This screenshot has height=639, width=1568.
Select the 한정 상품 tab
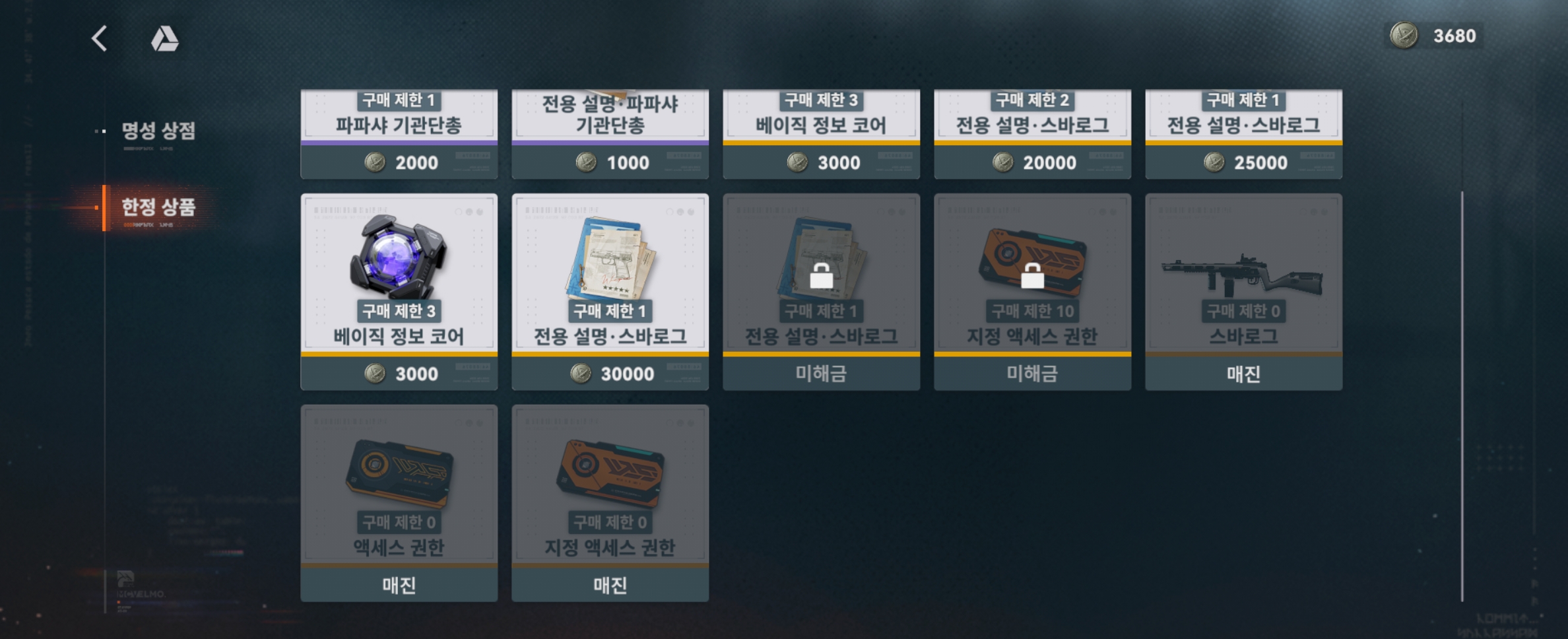pos(158,207)
